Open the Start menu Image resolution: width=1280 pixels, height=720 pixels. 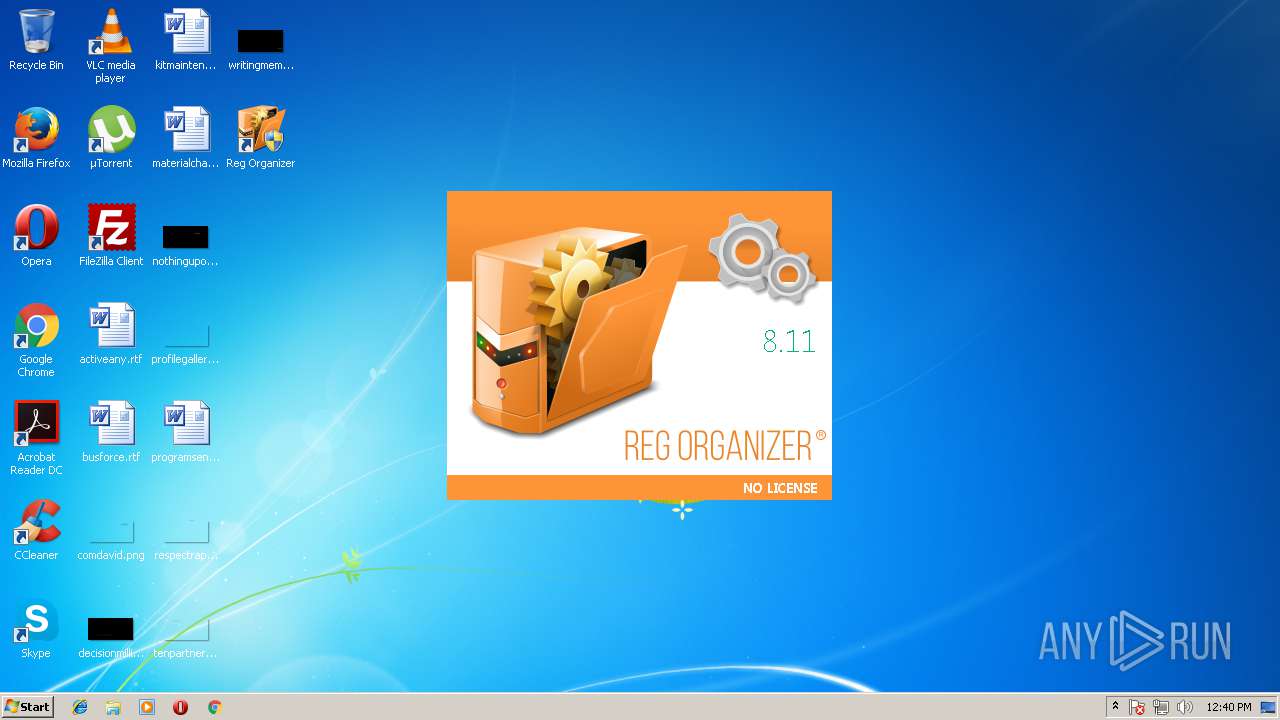27,707
